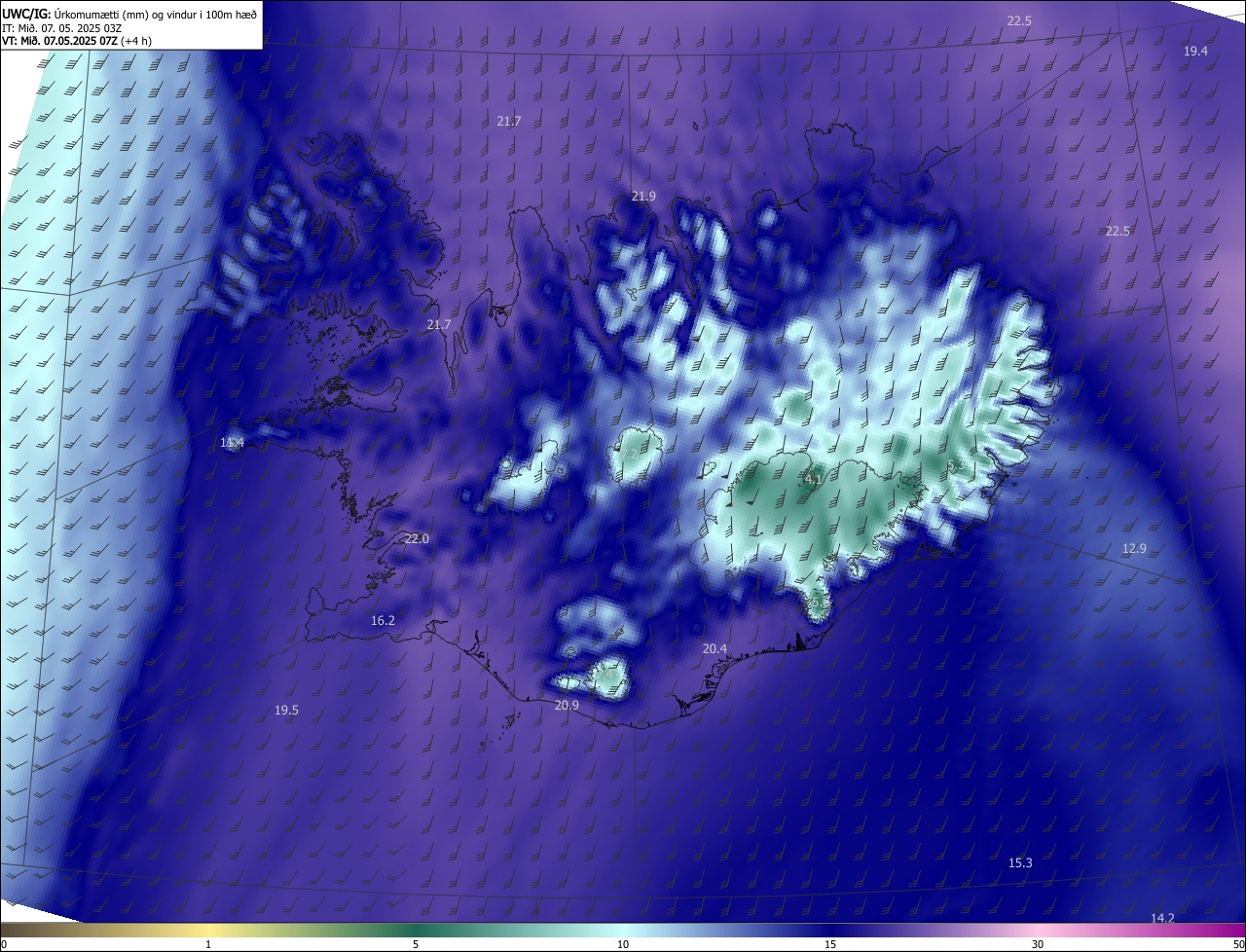The width and height of the screenshot is (1246, 952).
Task: Select the "10" tick label on the color scale
Action: (623, 944)
